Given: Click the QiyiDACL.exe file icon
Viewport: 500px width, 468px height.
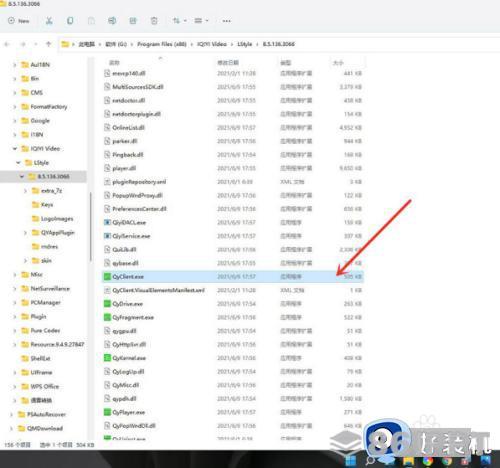Looking at the screenshot, I should coord(107,222).
